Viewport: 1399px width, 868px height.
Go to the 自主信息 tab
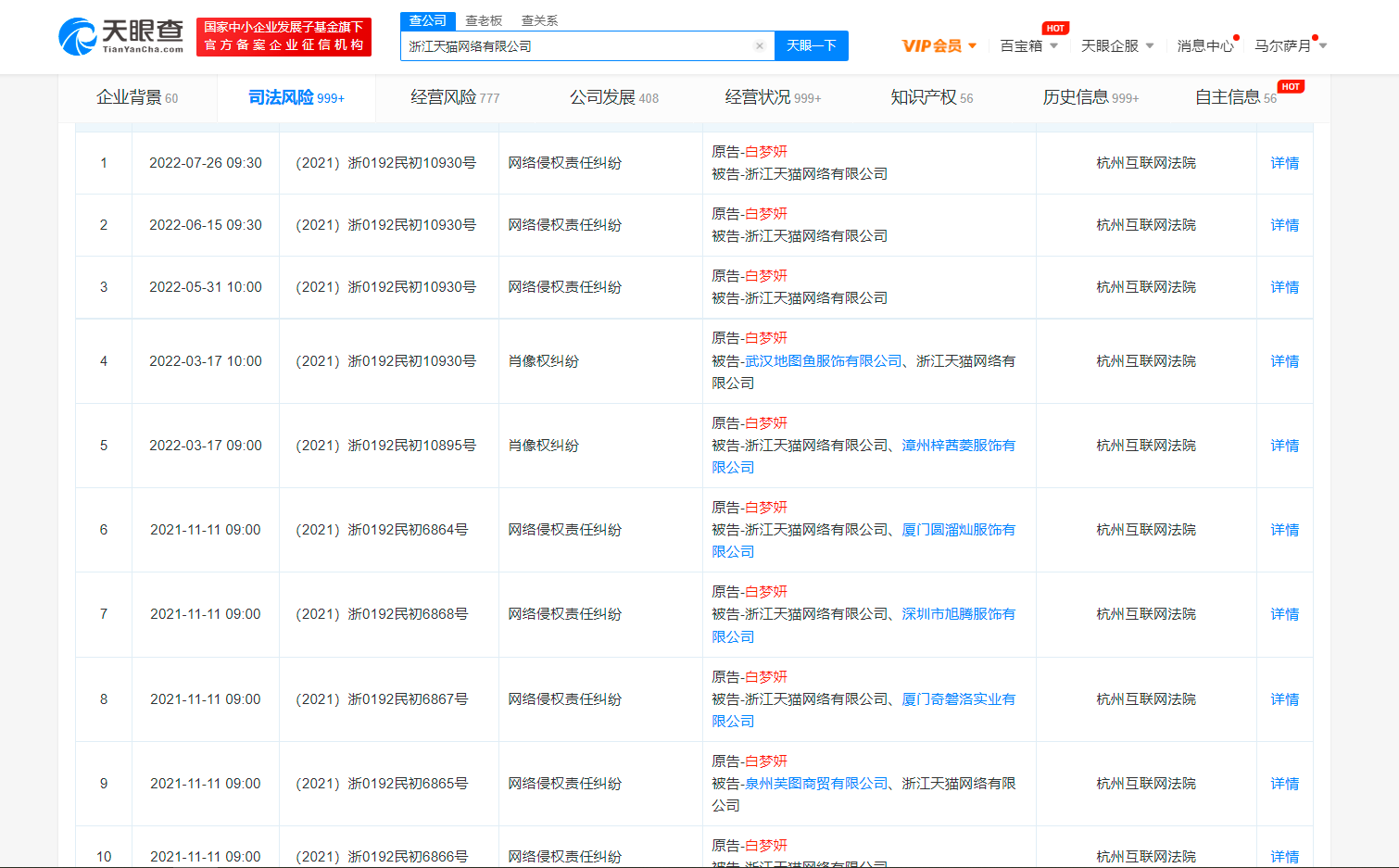pos(1235,97)
